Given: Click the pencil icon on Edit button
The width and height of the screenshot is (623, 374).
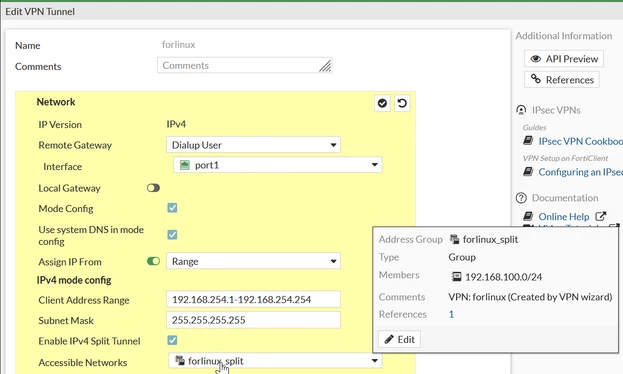Looking at the screenshot, I should [389, 339].
